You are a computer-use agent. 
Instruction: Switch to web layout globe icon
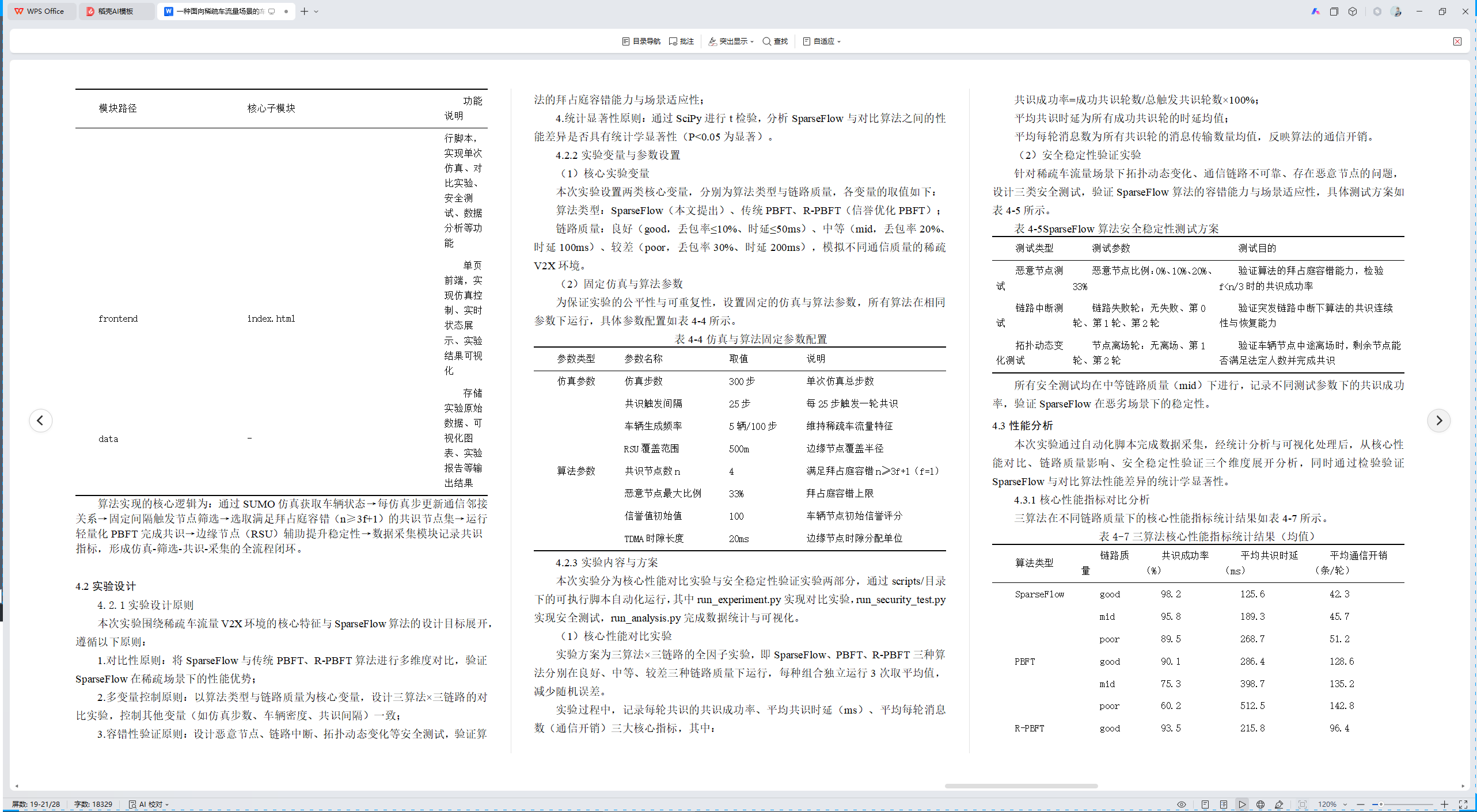[x=1260, y=805]
